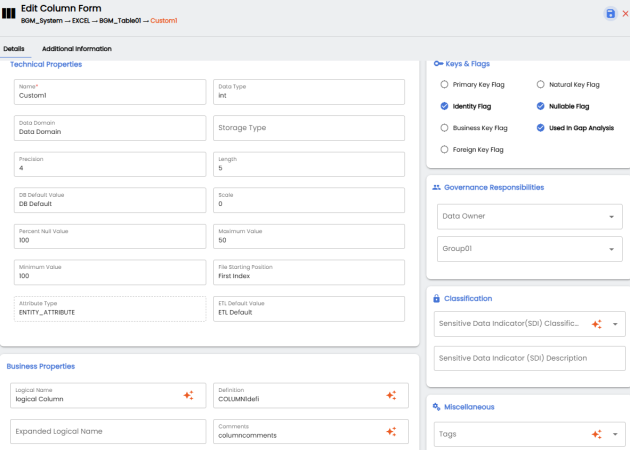Click sparkle icon in Sensitive Data Classification
The height and width of the screenshot is (450, 630).
pyautogui.click(x=596, y=324)
